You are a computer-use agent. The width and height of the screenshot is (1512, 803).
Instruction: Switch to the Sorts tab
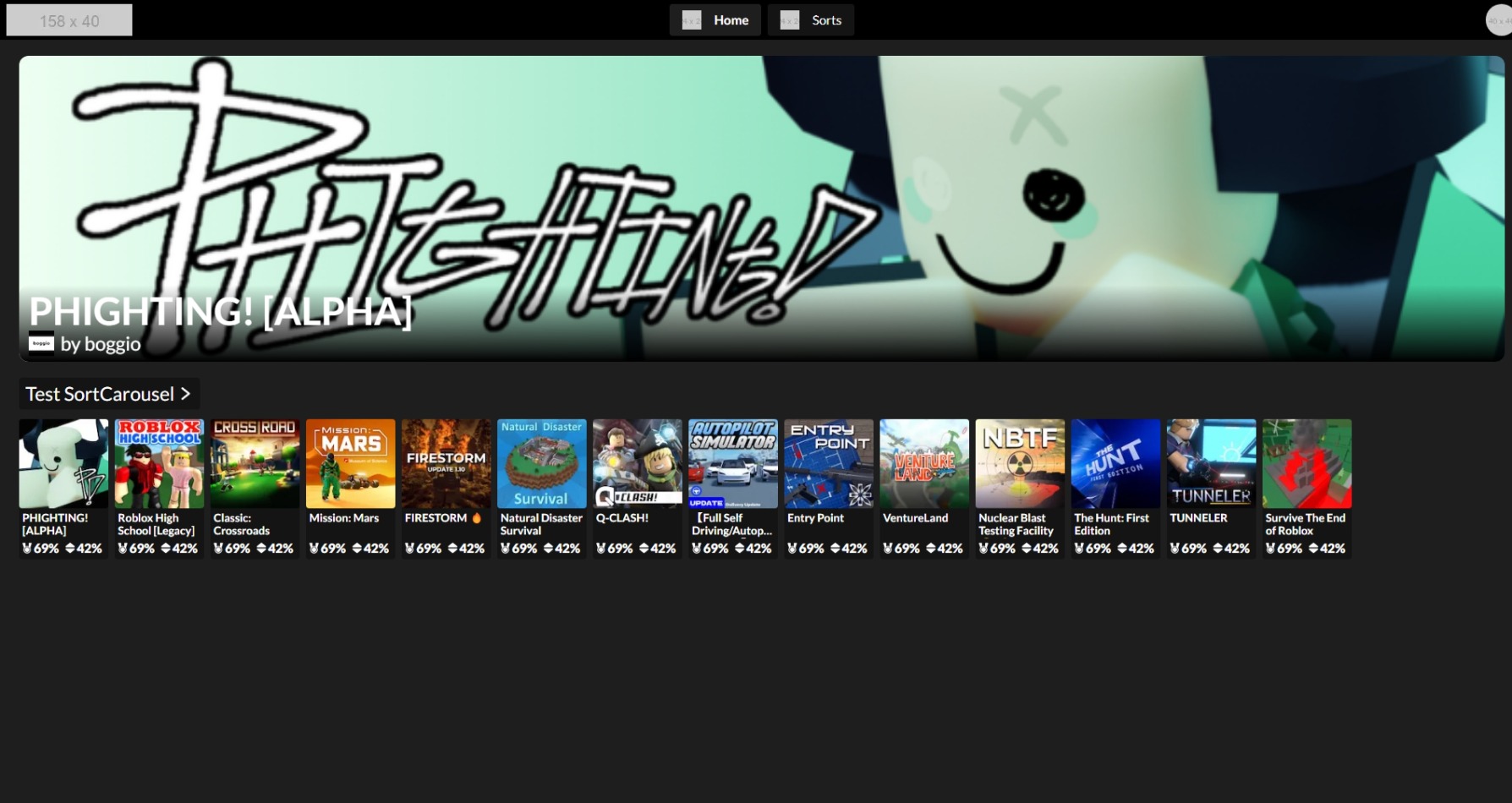pyautogui.click(x=826, y=20)
